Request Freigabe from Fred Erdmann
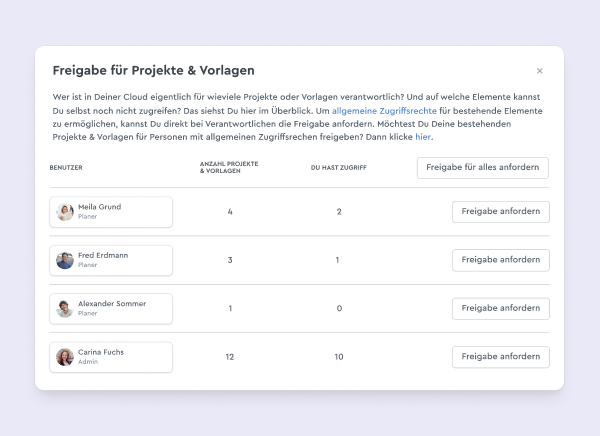This screenshot has height=436, width=600. tap(501, 260)
